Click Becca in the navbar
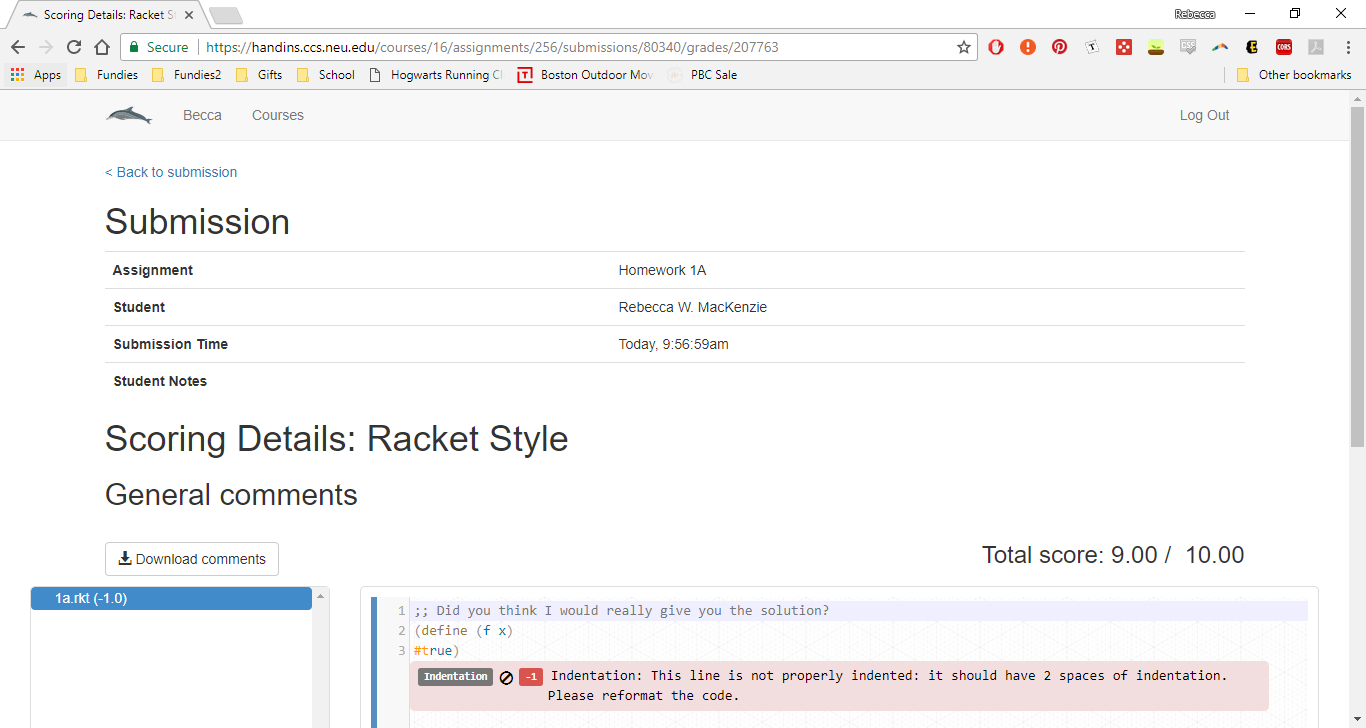Screen dimensions: 1366x728 click(202, 115)
